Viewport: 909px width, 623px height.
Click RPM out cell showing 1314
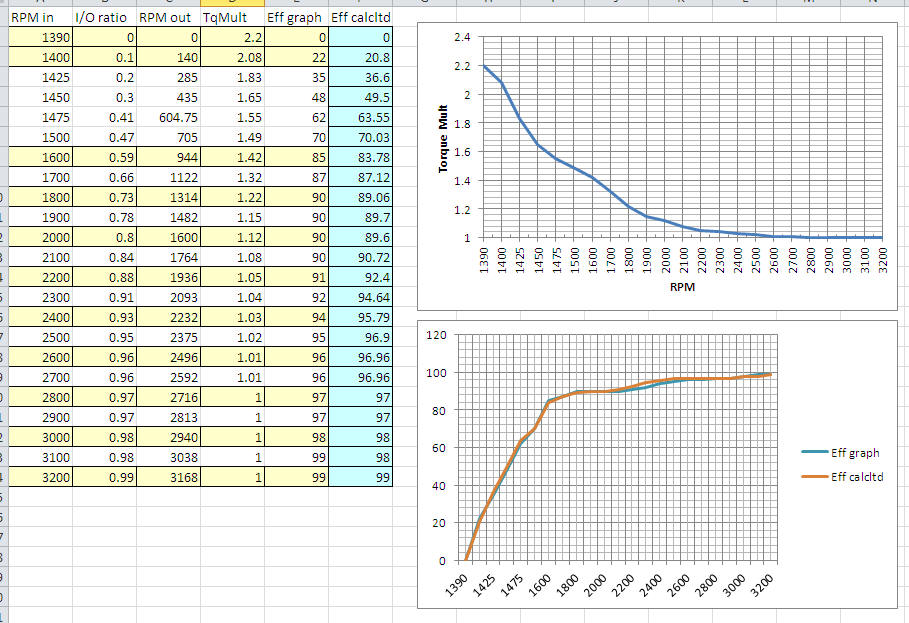[168, 198]
